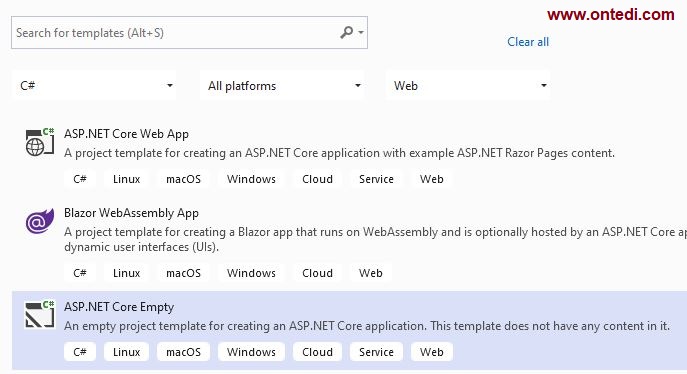Click Linux tag under ASP.NET Core Web App
This screenshot has width=687, height=374.
pyautogui.click(x=127, y=179)
